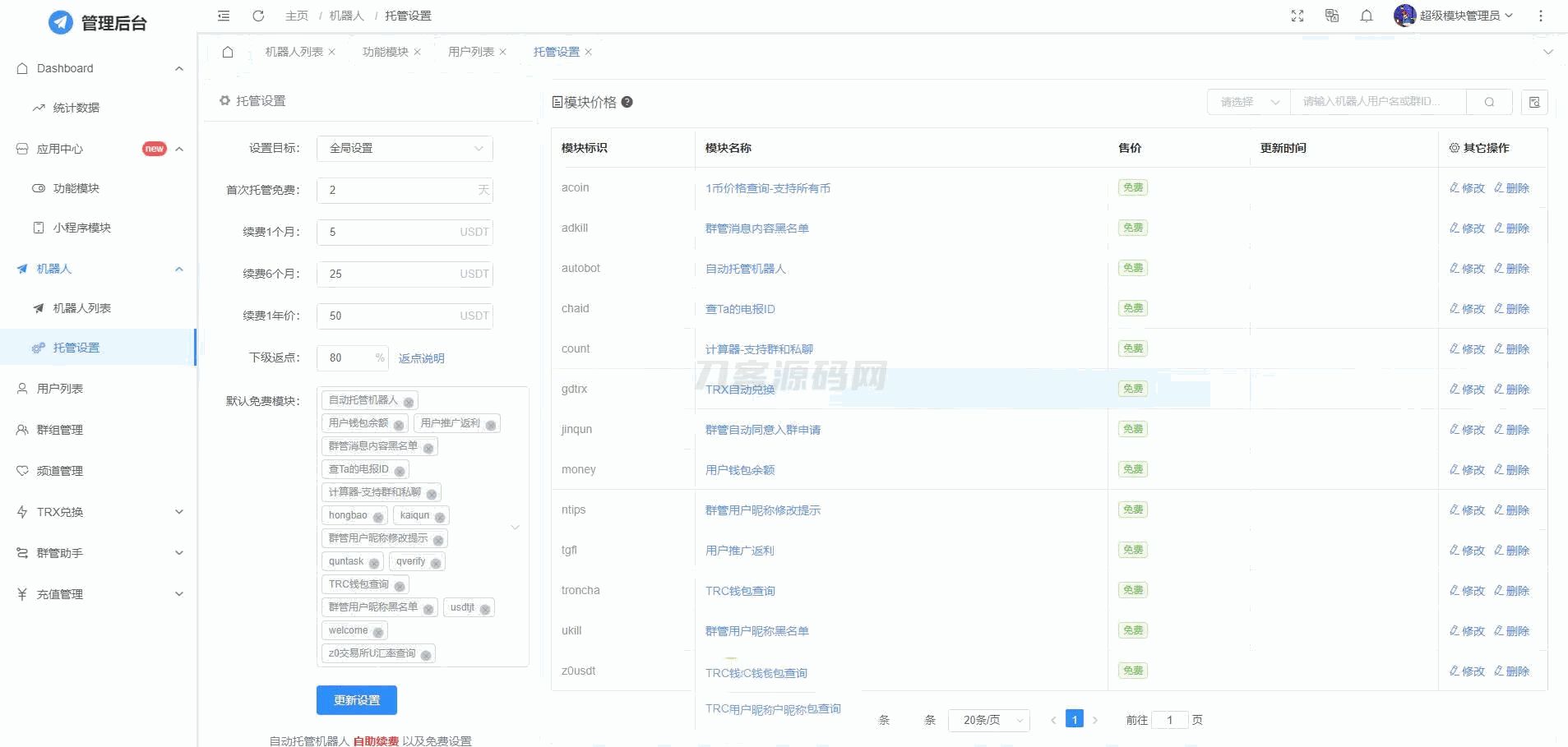
Task: Collapse the sidebar menu hamburger icon
Action: tap(224, 16)
